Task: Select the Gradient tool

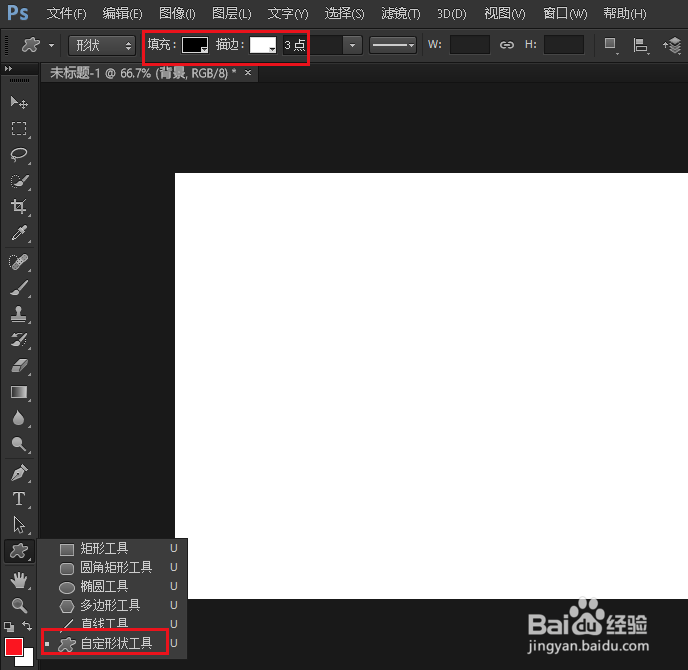Action: pos(18,392)
